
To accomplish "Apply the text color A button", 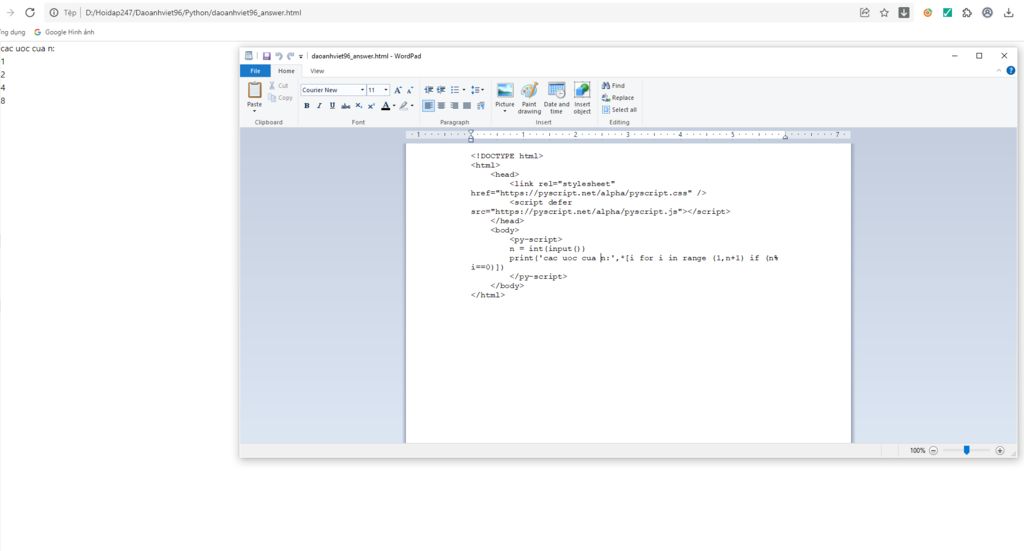I will click(385, 106).
